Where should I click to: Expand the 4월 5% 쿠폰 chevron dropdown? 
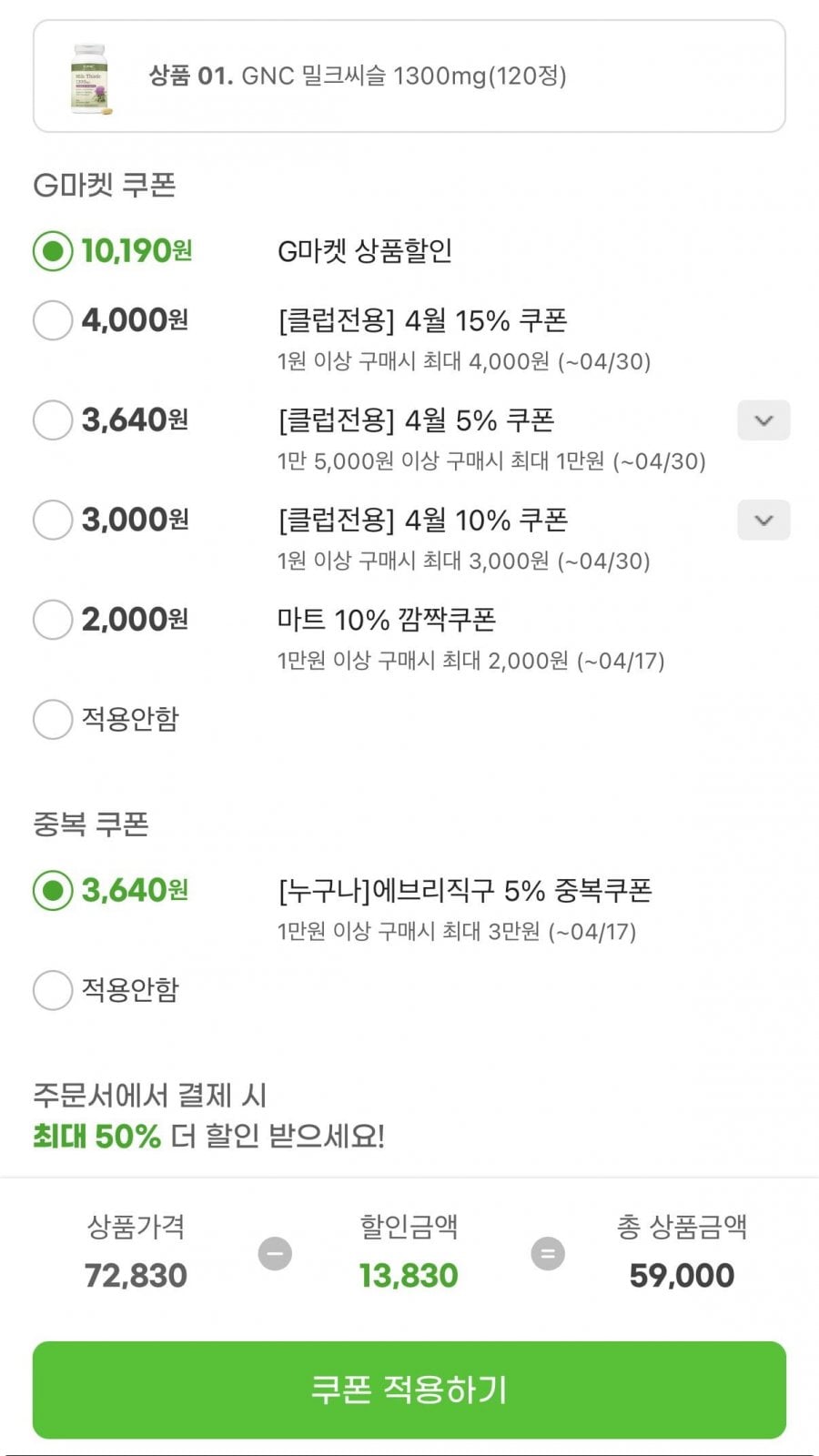(x=763, y=420)
